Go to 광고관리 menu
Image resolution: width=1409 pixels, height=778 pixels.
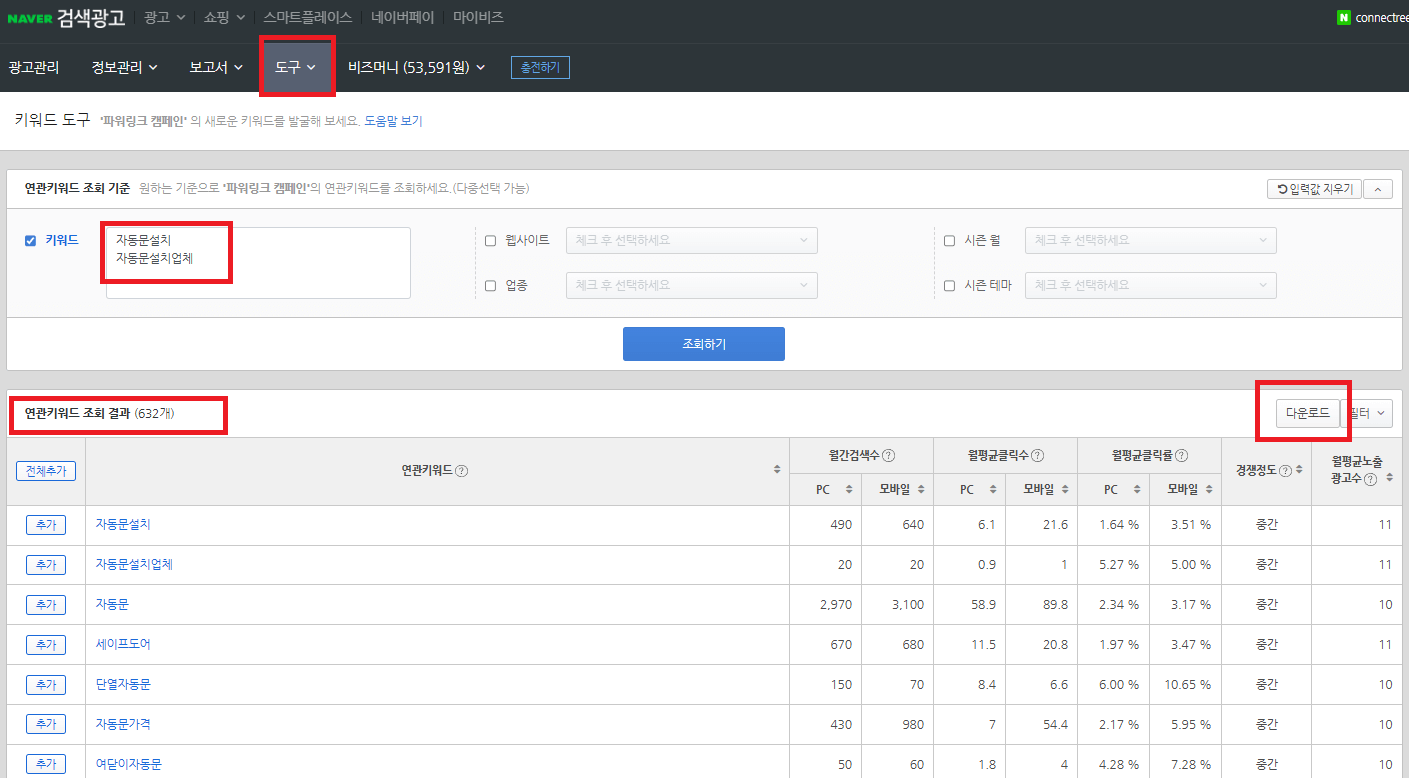(34, 67)
